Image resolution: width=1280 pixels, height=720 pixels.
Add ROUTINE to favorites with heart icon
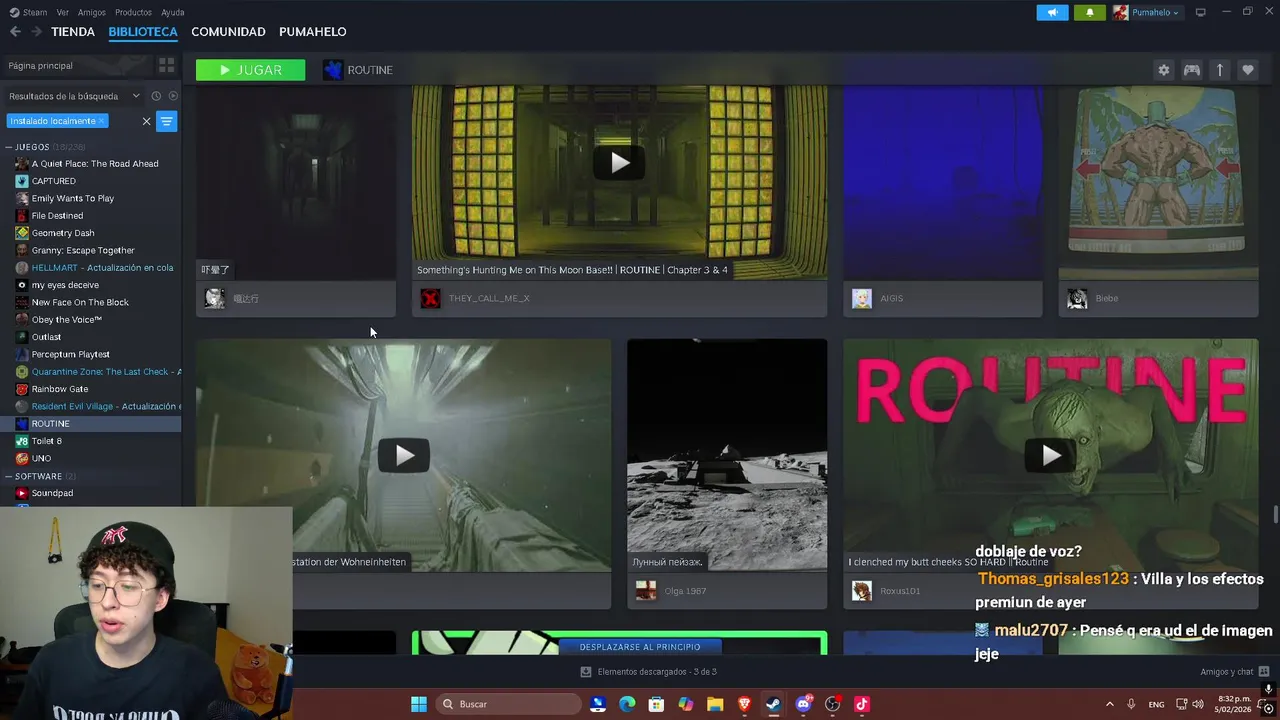(x=1248, y=70)
